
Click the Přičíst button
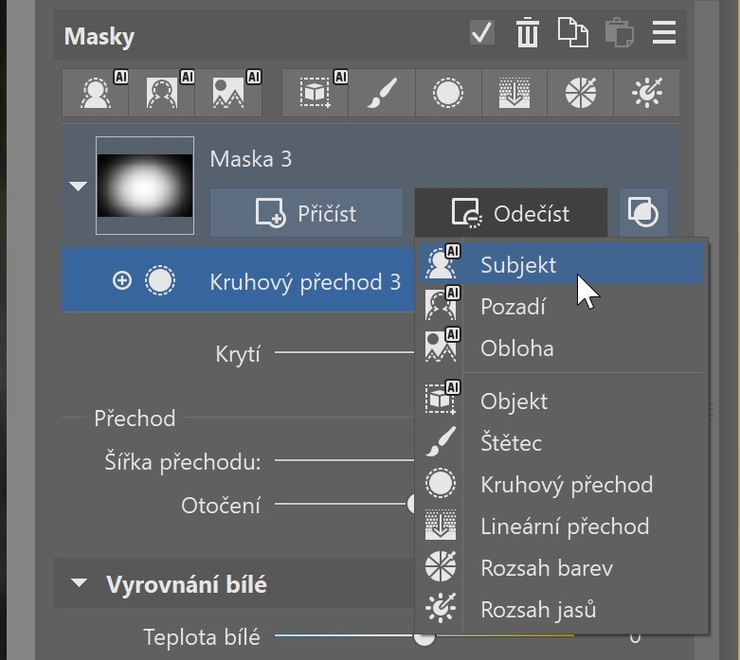[306, 213]
